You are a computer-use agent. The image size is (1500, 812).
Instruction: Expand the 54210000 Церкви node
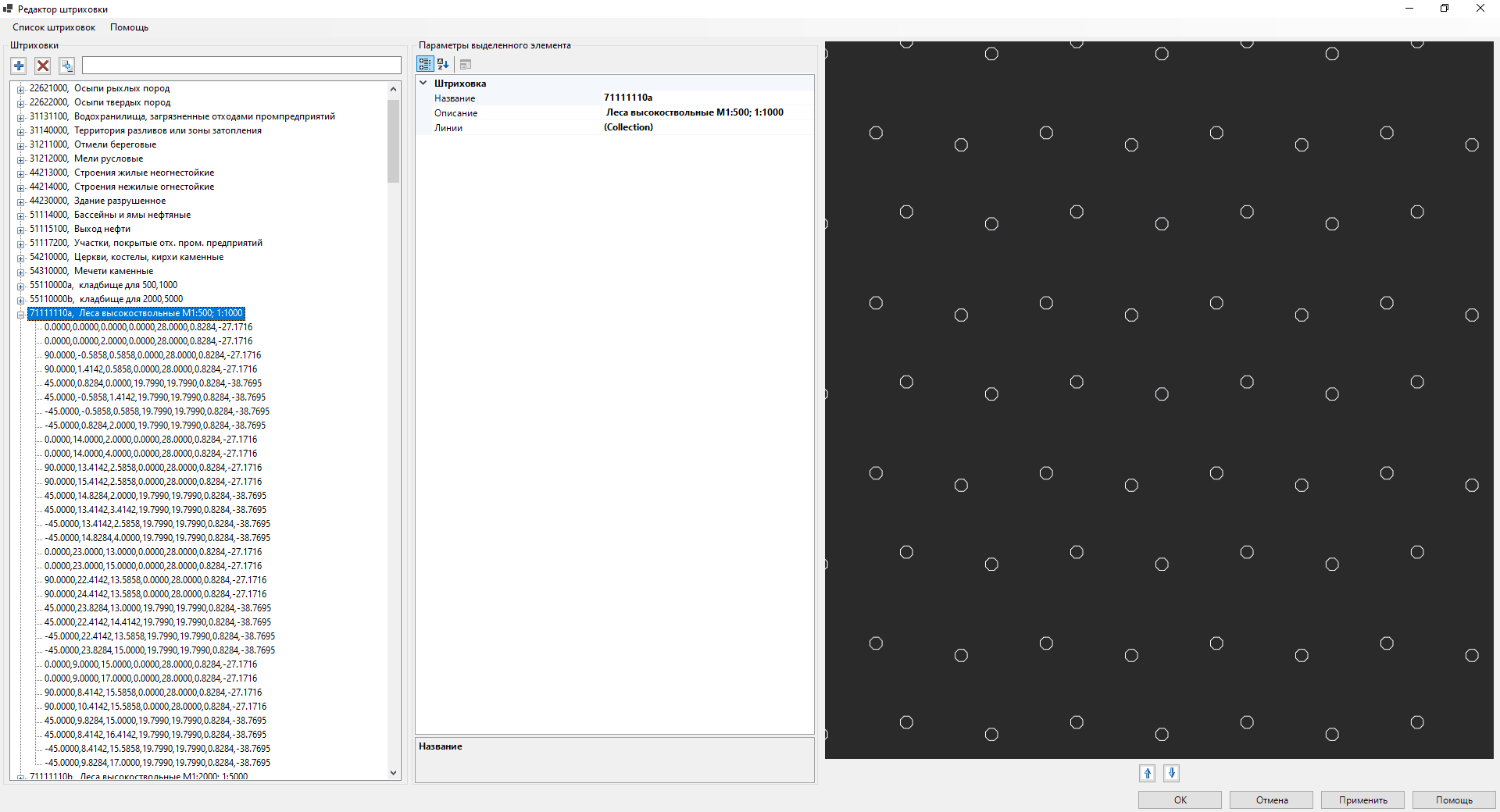point(21,258)
